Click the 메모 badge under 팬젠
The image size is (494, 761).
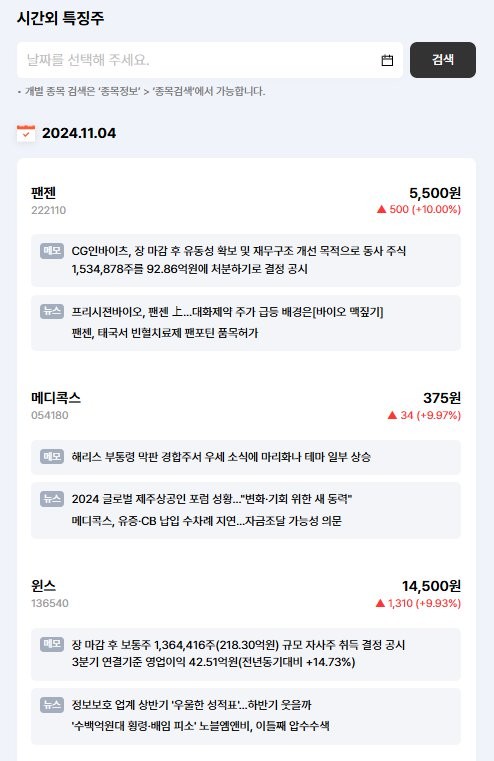[x=52, y=250]
